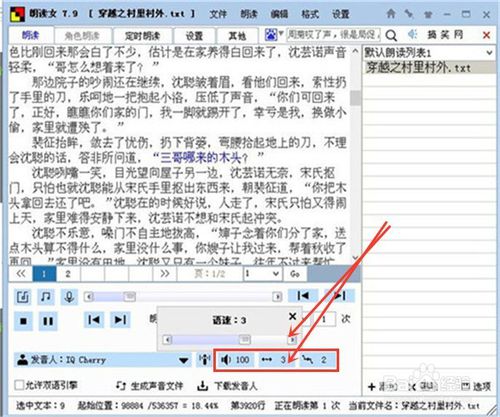Screen dimensions: 500x417
Task: Click the reading progress slider thumb
Action: tap(130, 296)
